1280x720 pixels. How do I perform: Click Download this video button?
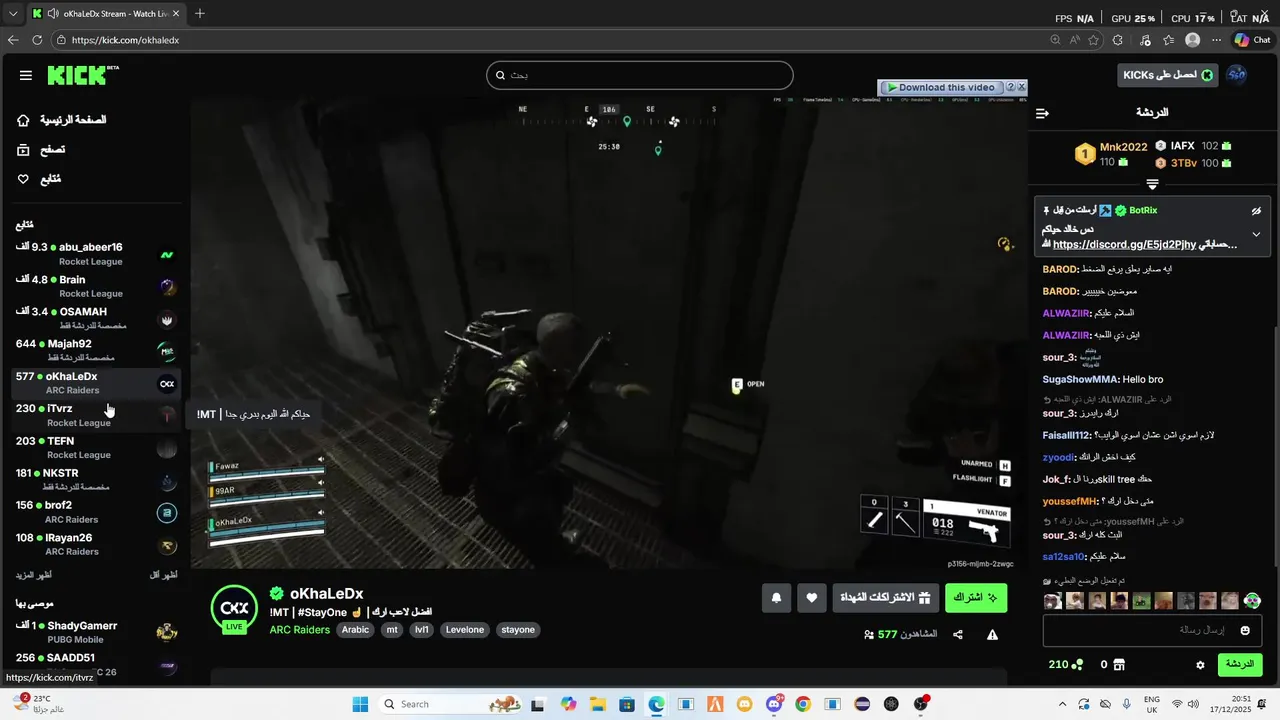pos(941,87)
